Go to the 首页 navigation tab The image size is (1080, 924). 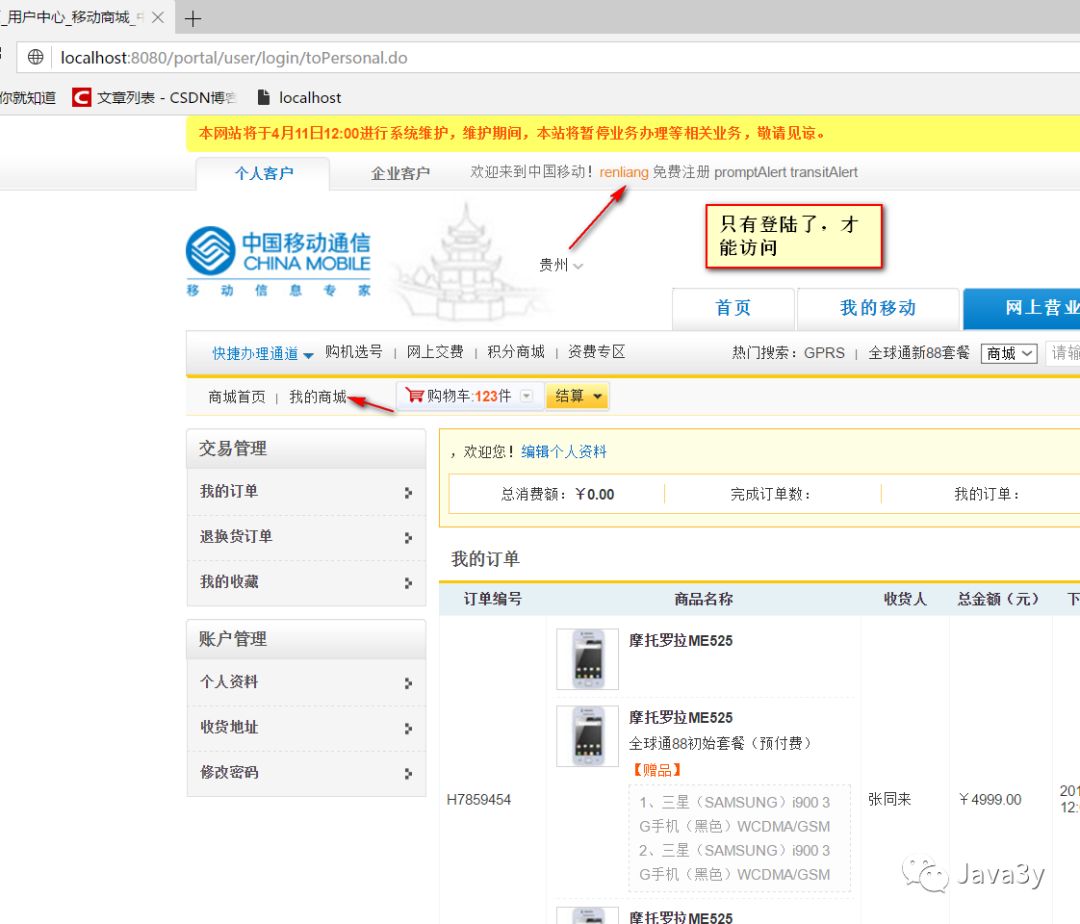tap(733, 308)
